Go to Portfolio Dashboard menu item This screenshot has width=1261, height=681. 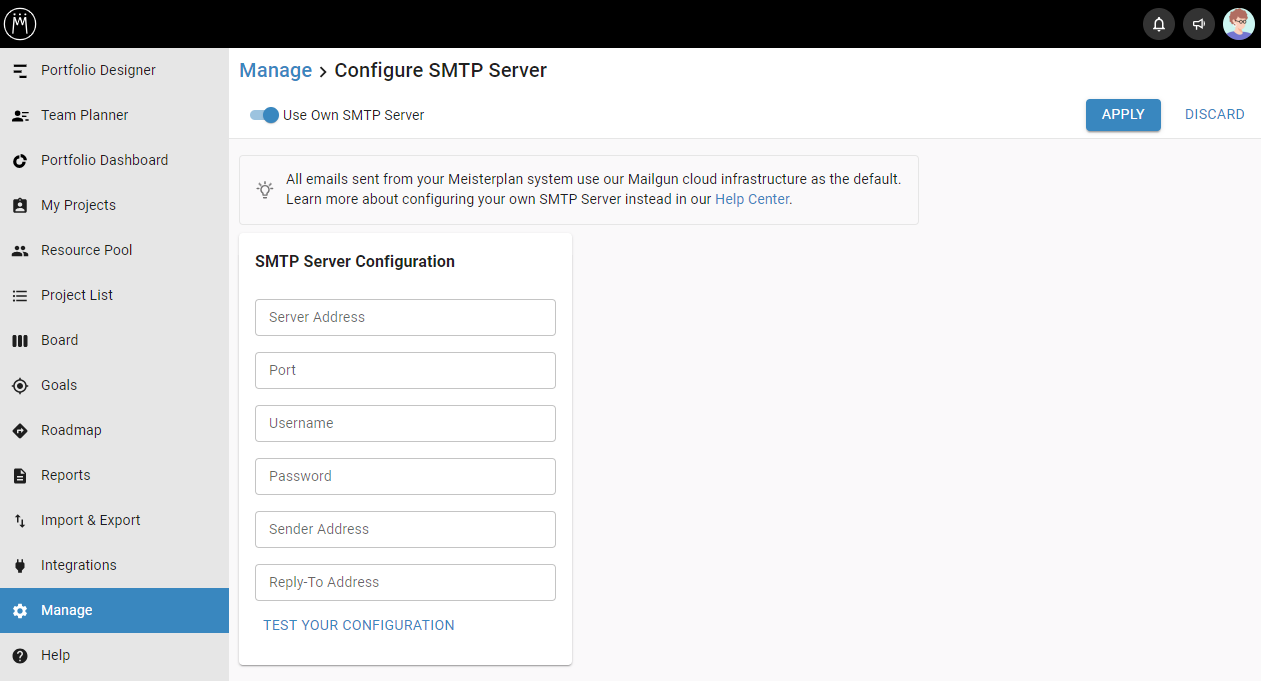pyautogui.click(x=114, y=160)
